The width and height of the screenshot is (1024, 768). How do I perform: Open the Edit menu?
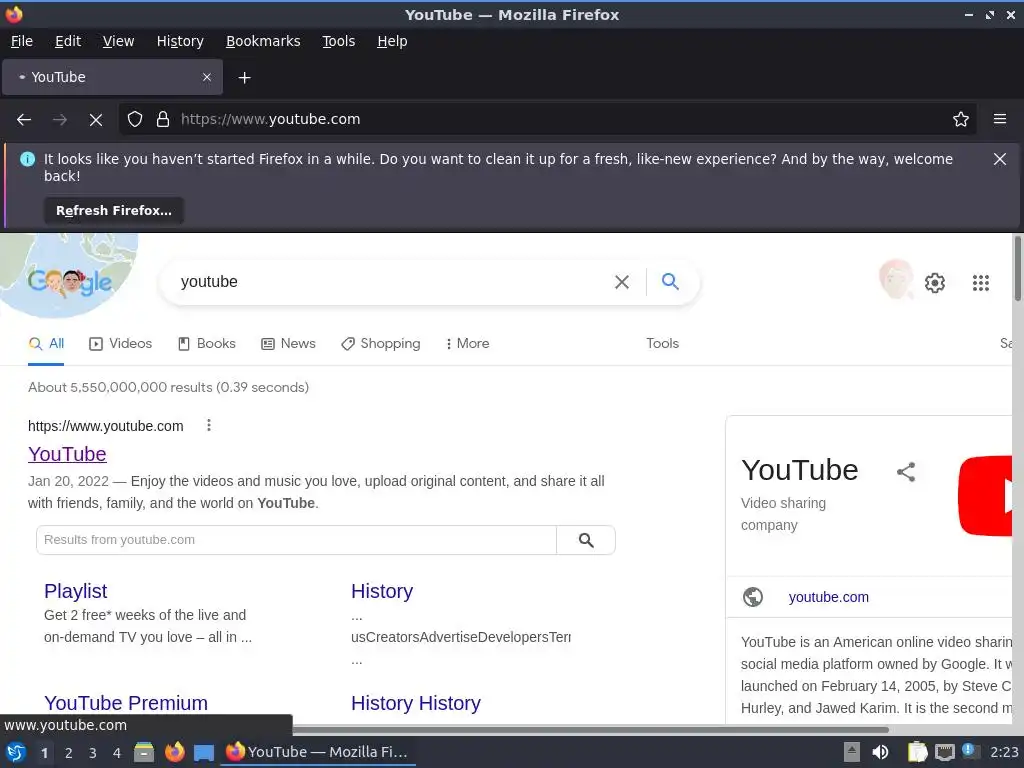coord(68,41)
